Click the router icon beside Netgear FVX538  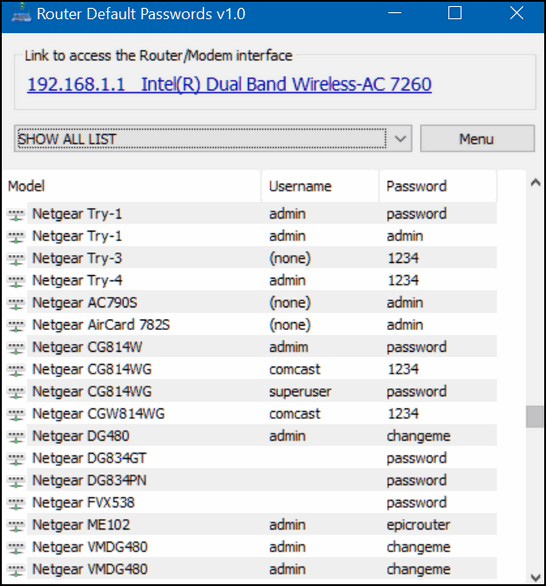click(x=16, y=503)
